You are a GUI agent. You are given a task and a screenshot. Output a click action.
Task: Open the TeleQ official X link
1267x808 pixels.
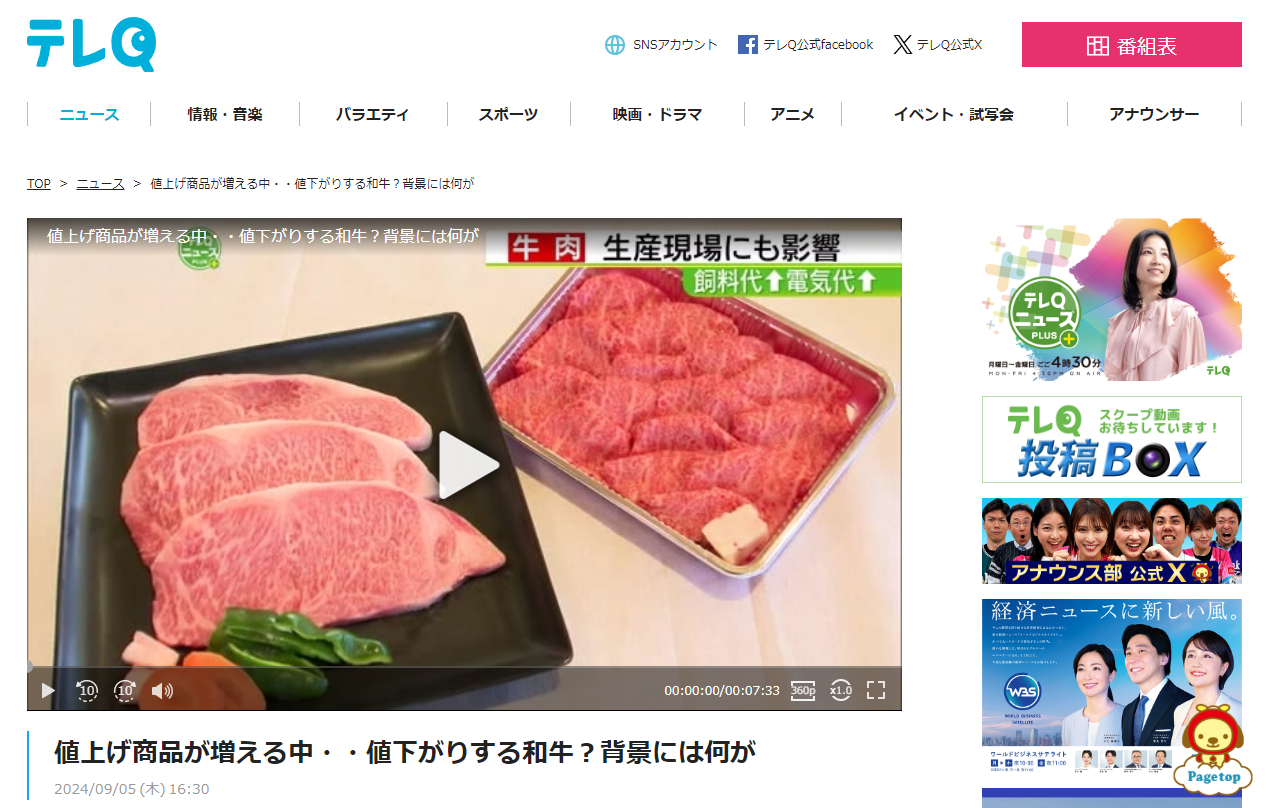pyautogui.click(x=938, y=45)
